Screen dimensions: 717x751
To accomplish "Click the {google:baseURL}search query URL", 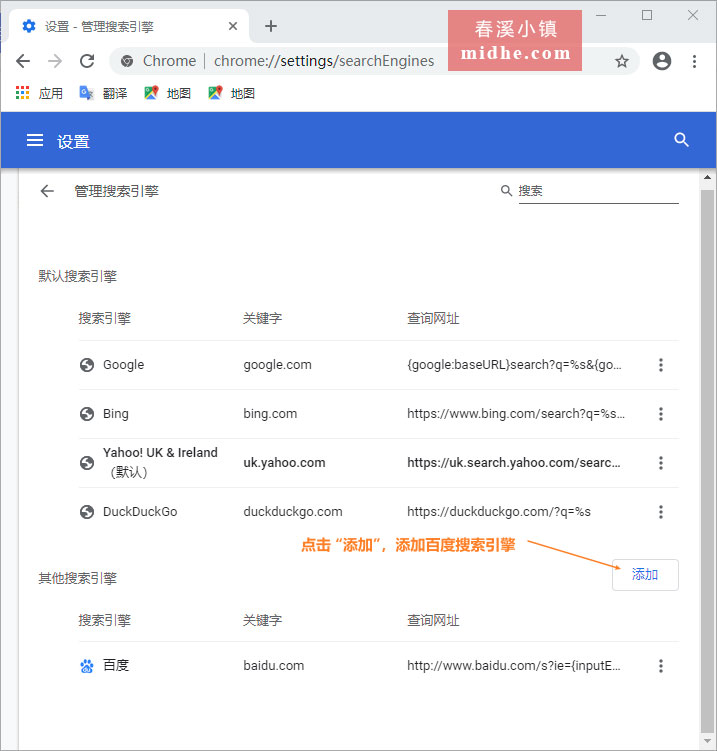I will 514,365.
